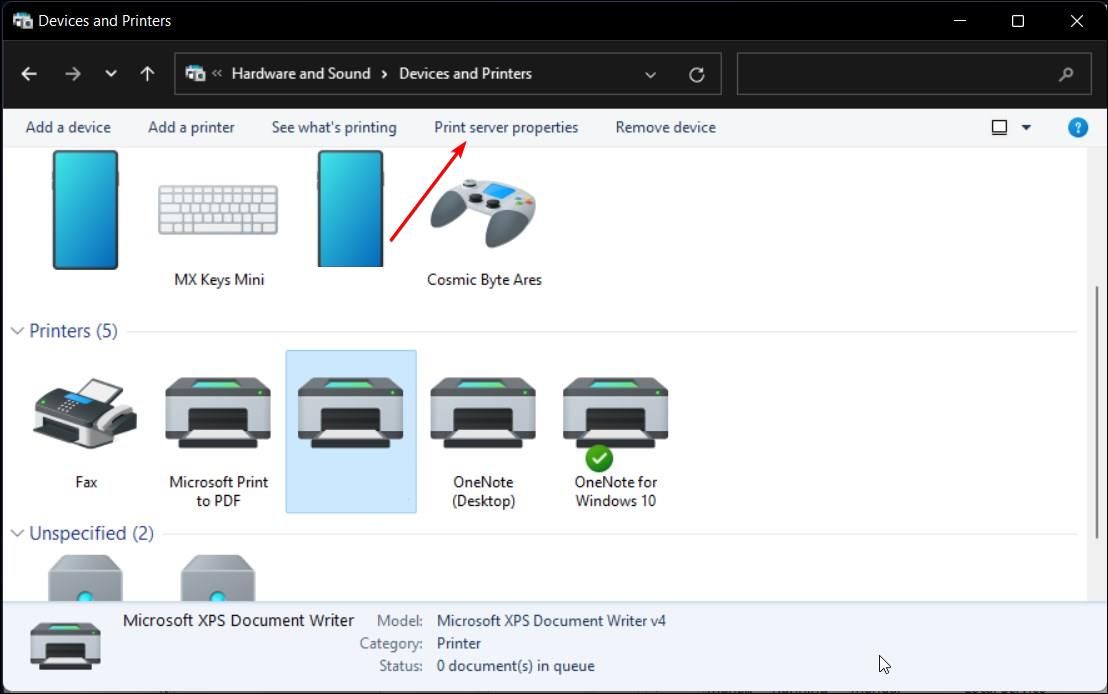This screenshot has height=694, width=1108.
Task: Collapse the Unspecified section
Action: click(16, 533)
